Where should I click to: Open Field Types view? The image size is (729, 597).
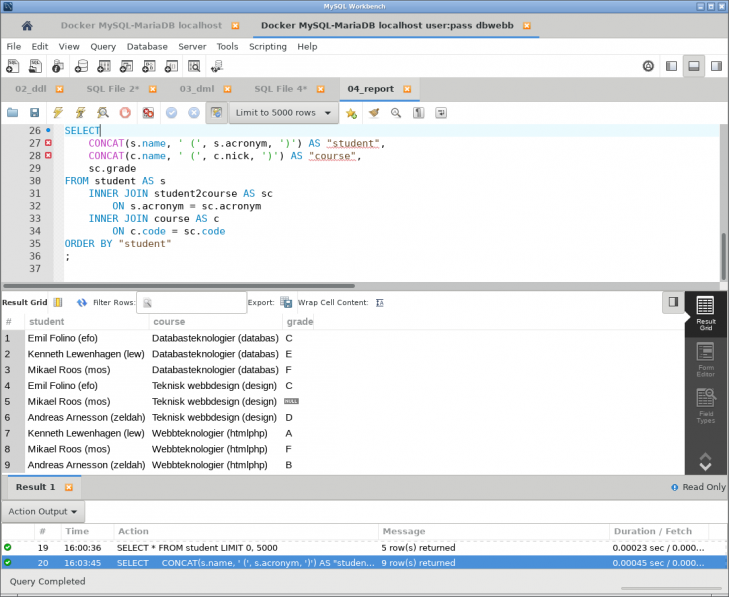pyautogui.click(x=705, y=405)
